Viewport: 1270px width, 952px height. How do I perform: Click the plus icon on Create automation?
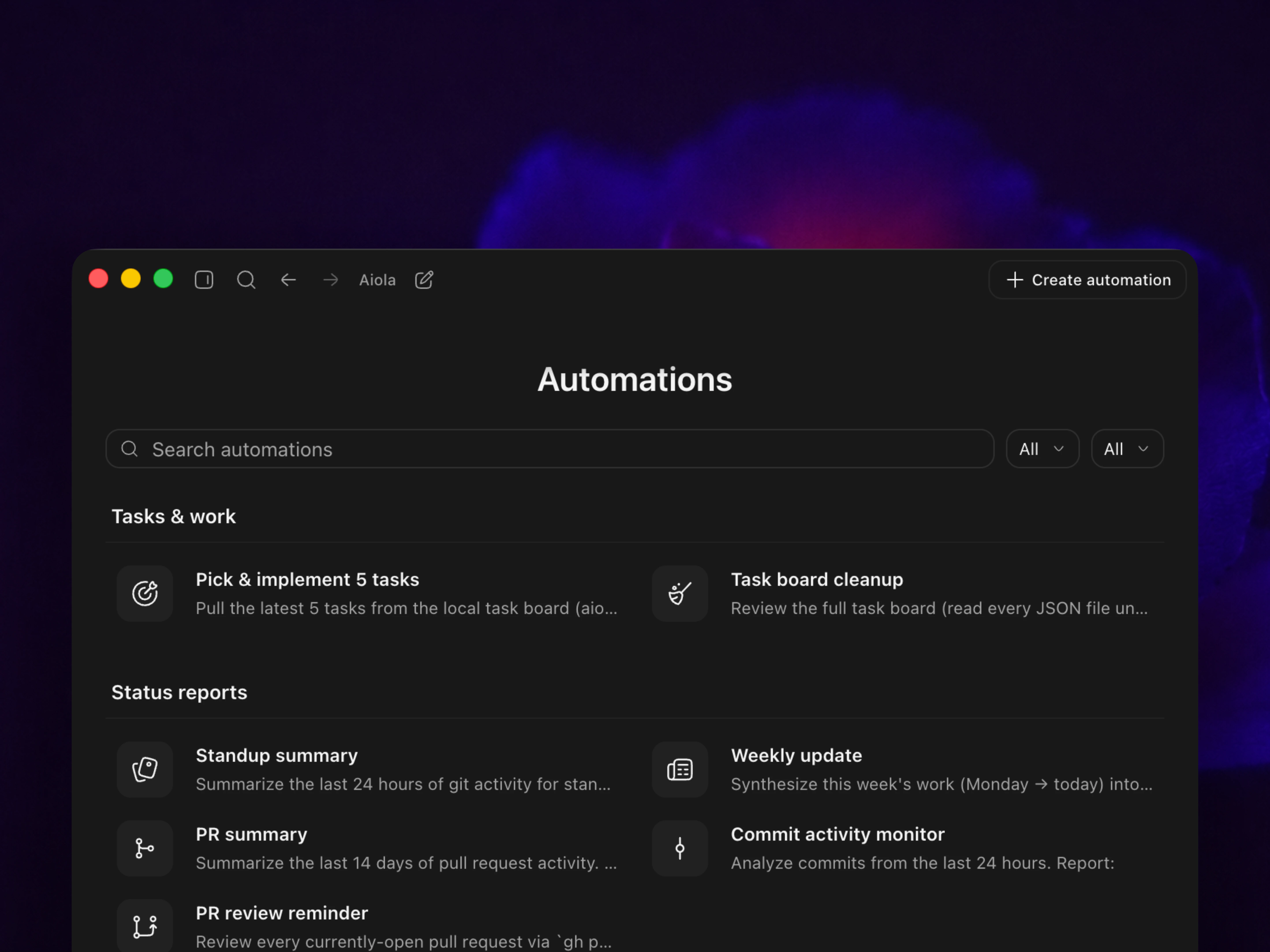pos(1015,280)
